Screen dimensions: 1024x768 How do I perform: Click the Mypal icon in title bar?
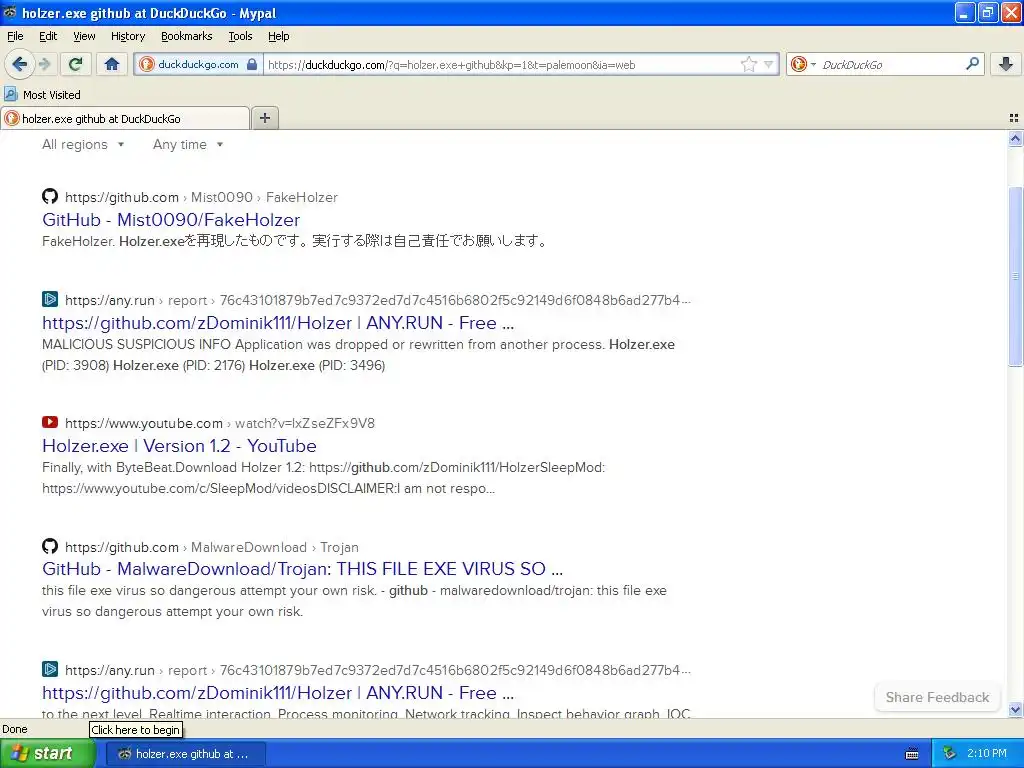click(x=10, y=12)
